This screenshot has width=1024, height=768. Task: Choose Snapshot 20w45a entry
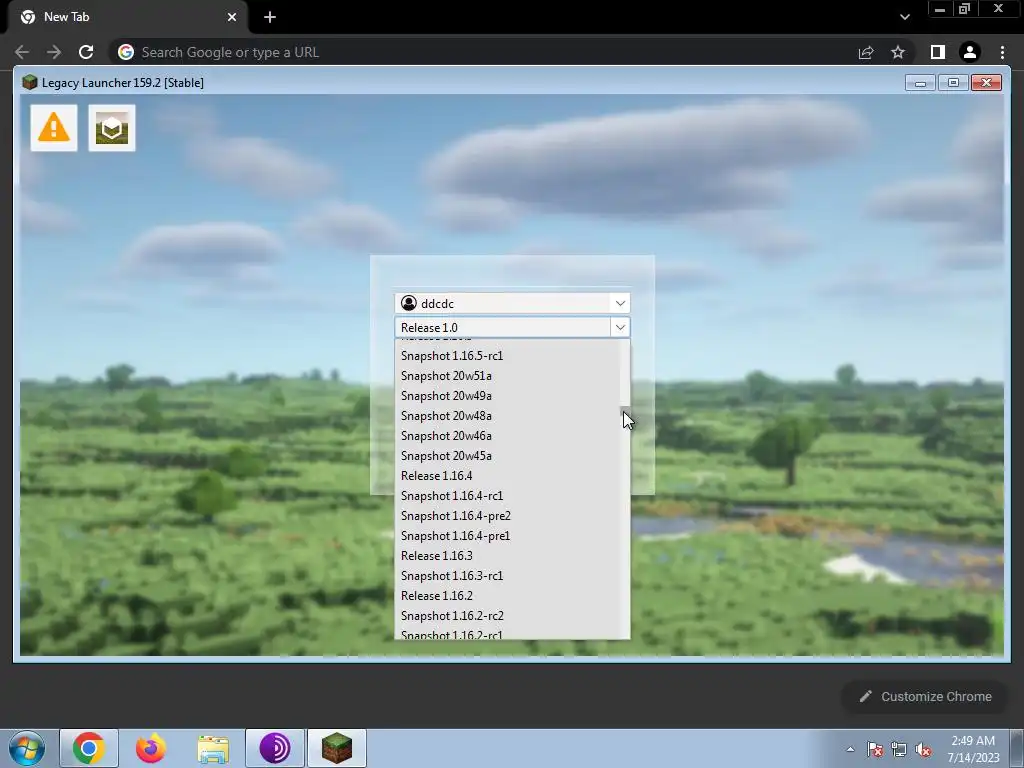[507, 456]
